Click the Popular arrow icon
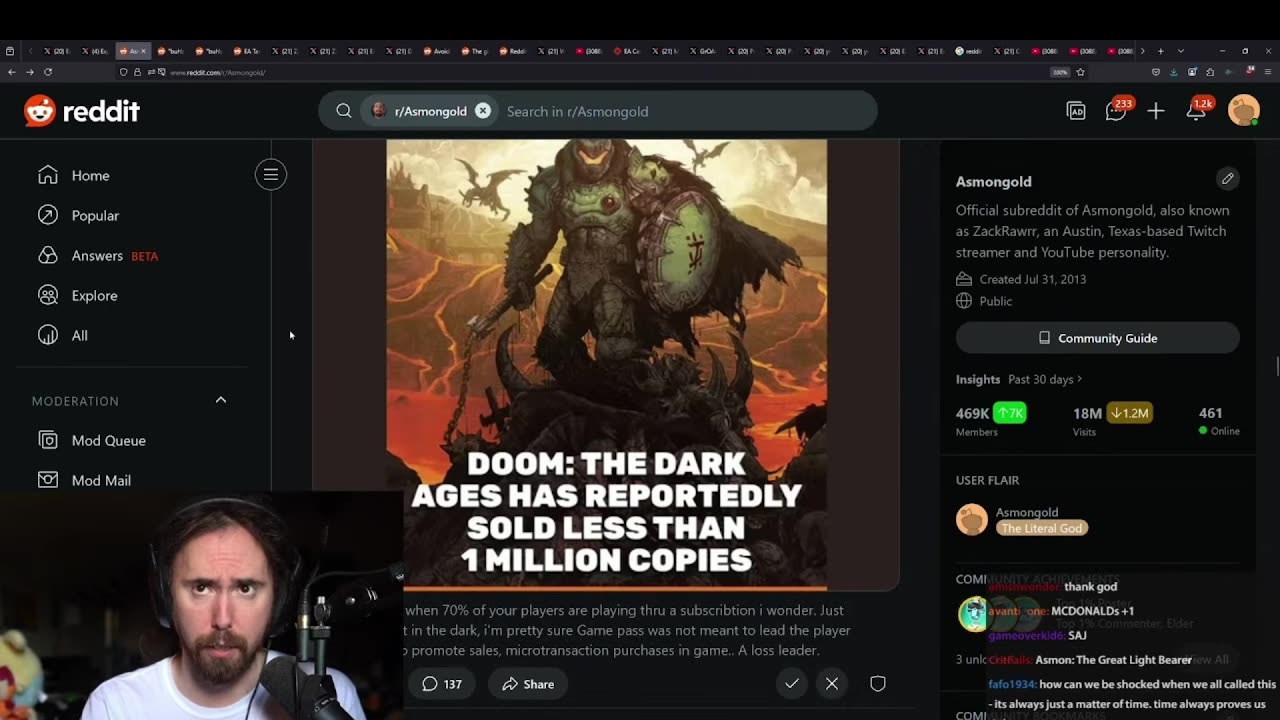This screenshot has width=1280, height=720. pyautogui.click(x=48, y=215)
